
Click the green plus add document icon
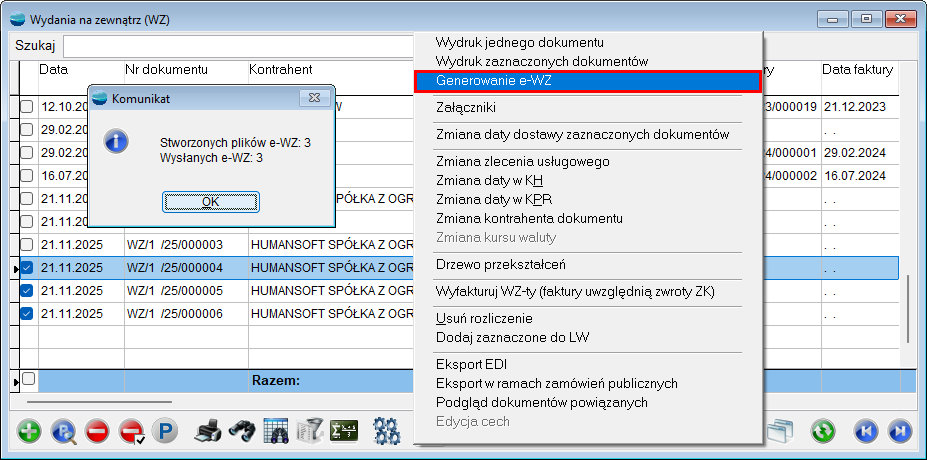pyautogui.click(x=29, y=431)
